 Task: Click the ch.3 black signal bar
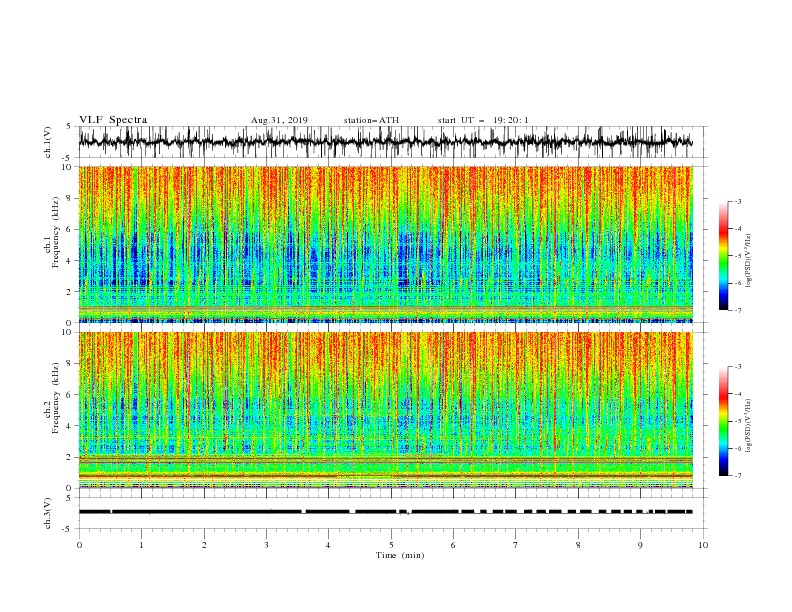pyautogui.click(x=385, y=512)
